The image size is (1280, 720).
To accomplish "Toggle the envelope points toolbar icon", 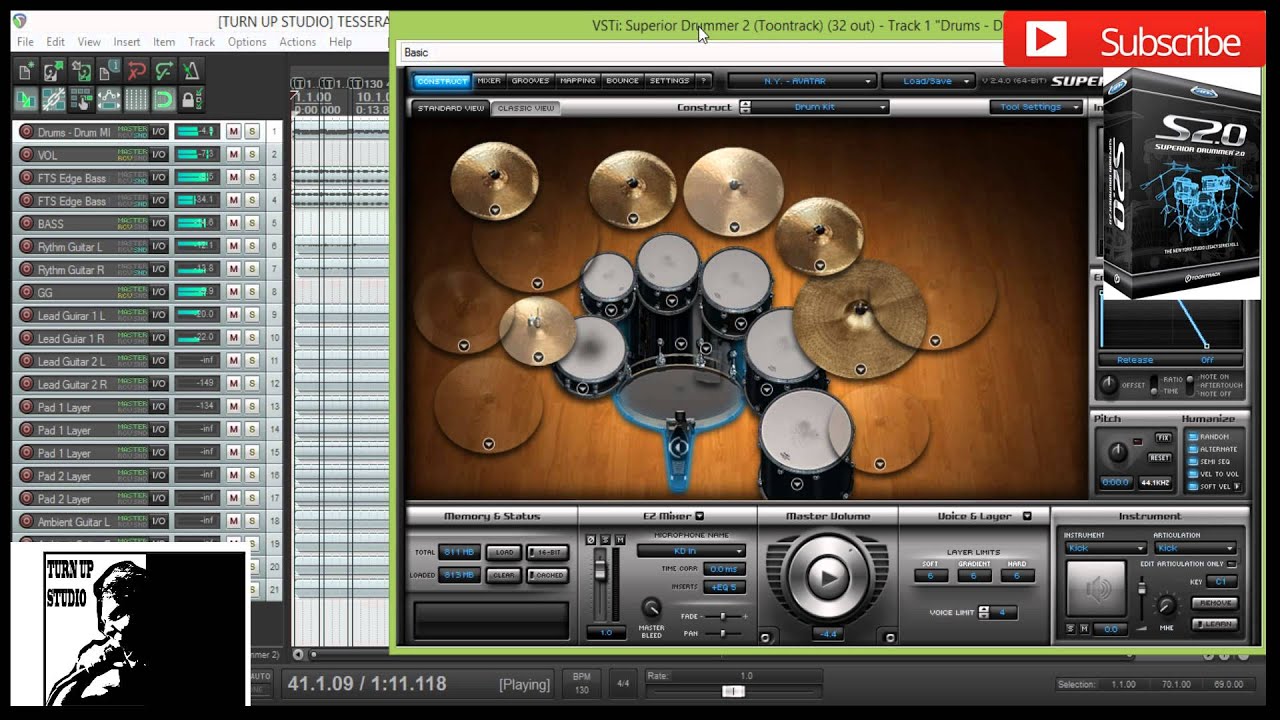I will (109, 99).
